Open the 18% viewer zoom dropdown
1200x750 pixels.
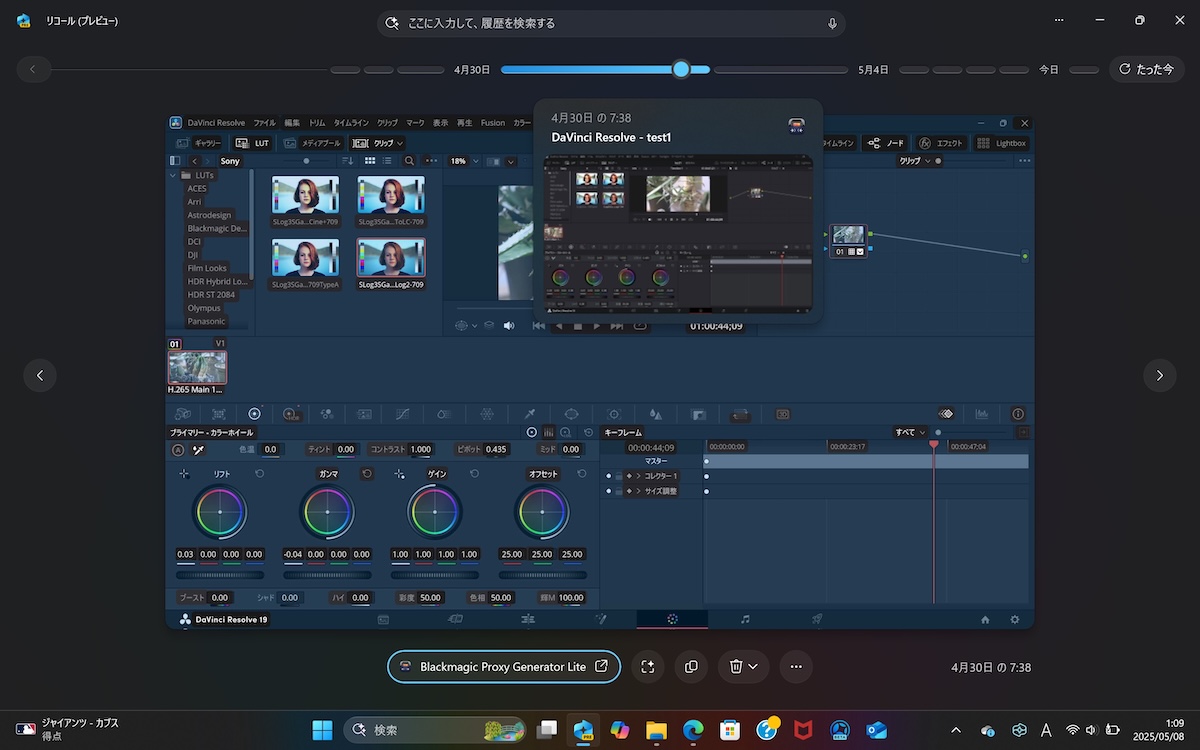tap(462, 161)
